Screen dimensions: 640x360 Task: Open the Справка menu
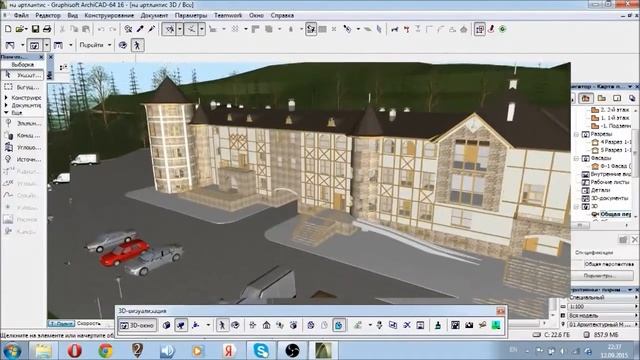point(282,15)
